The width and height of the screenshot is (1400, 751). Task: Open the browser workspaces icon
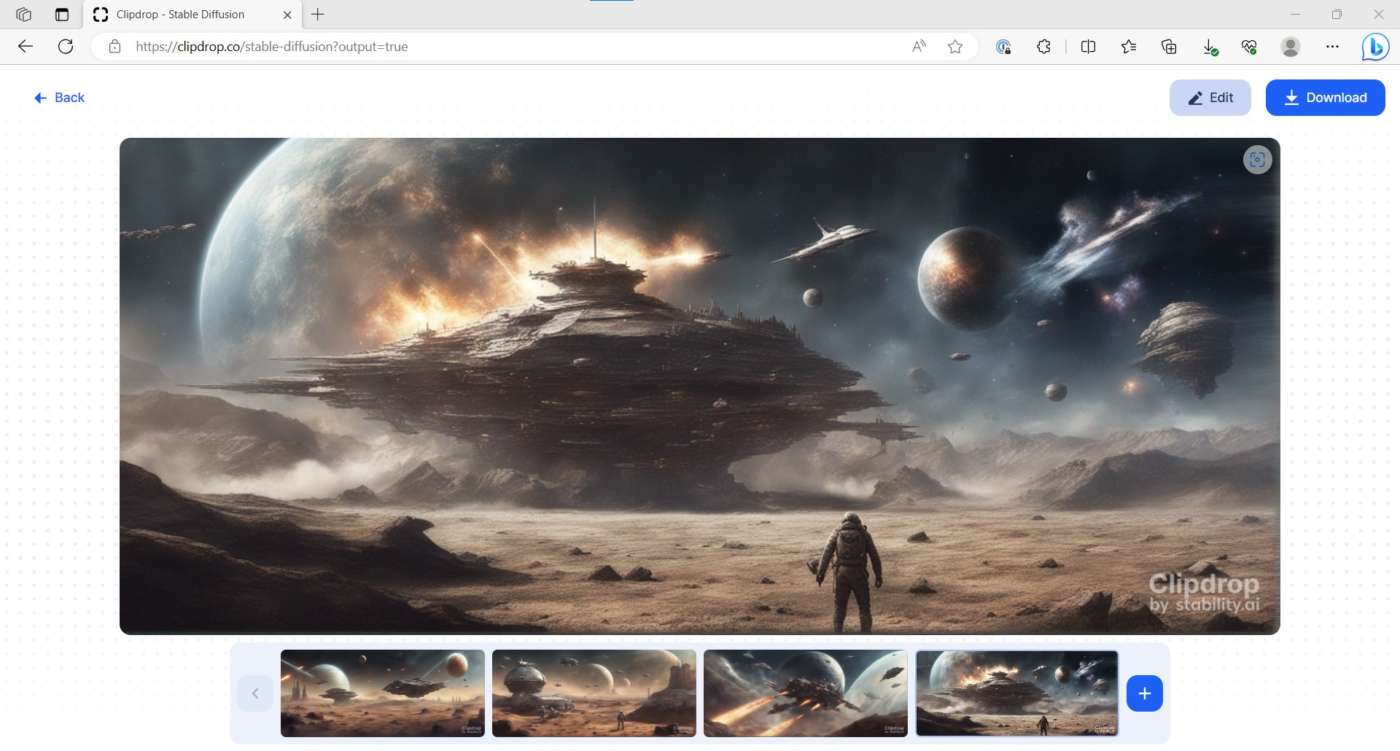[24, 15]
